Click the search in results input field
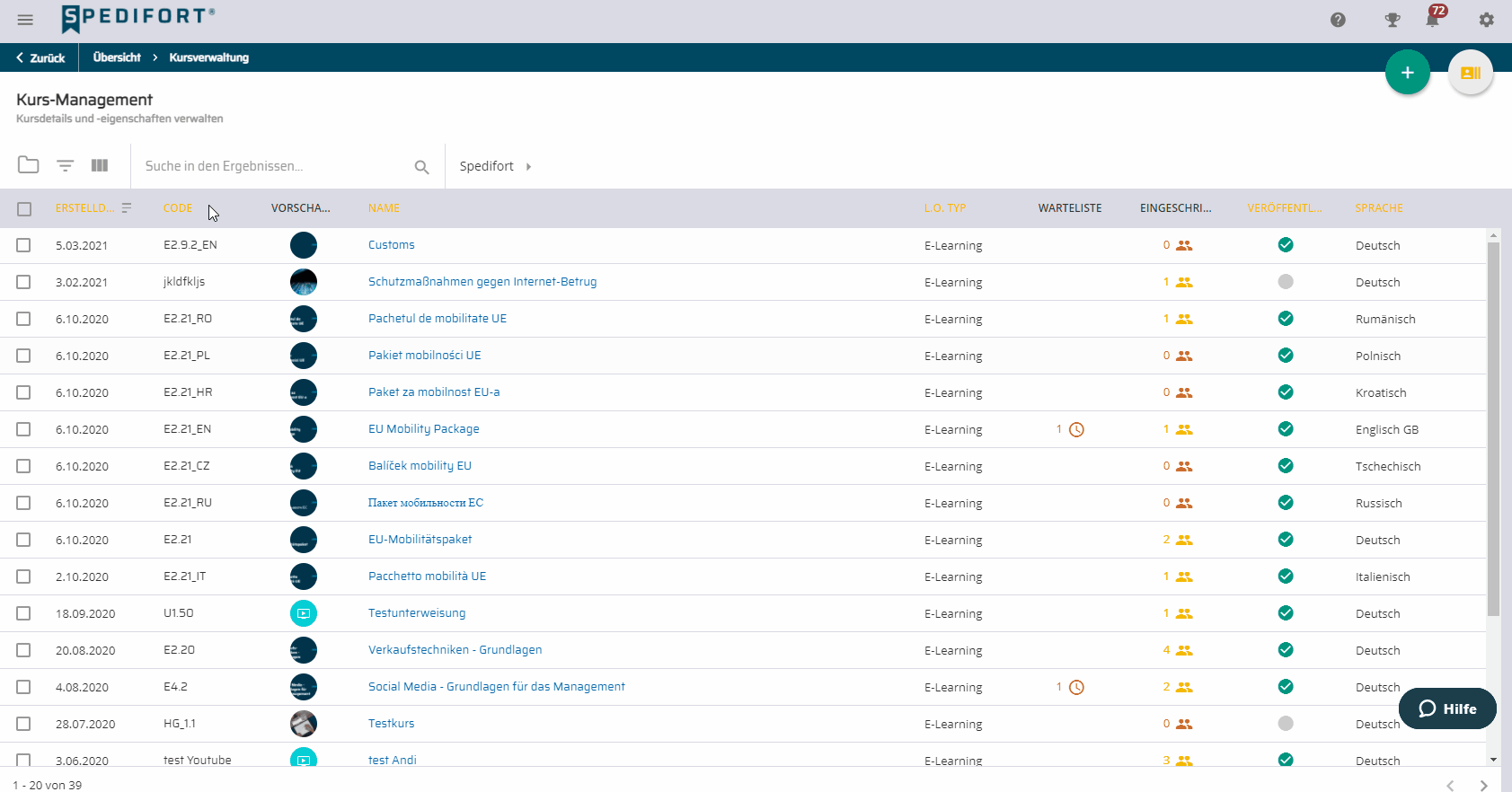The width and height of the screenshot is (1512, 792). click(274, 166)
